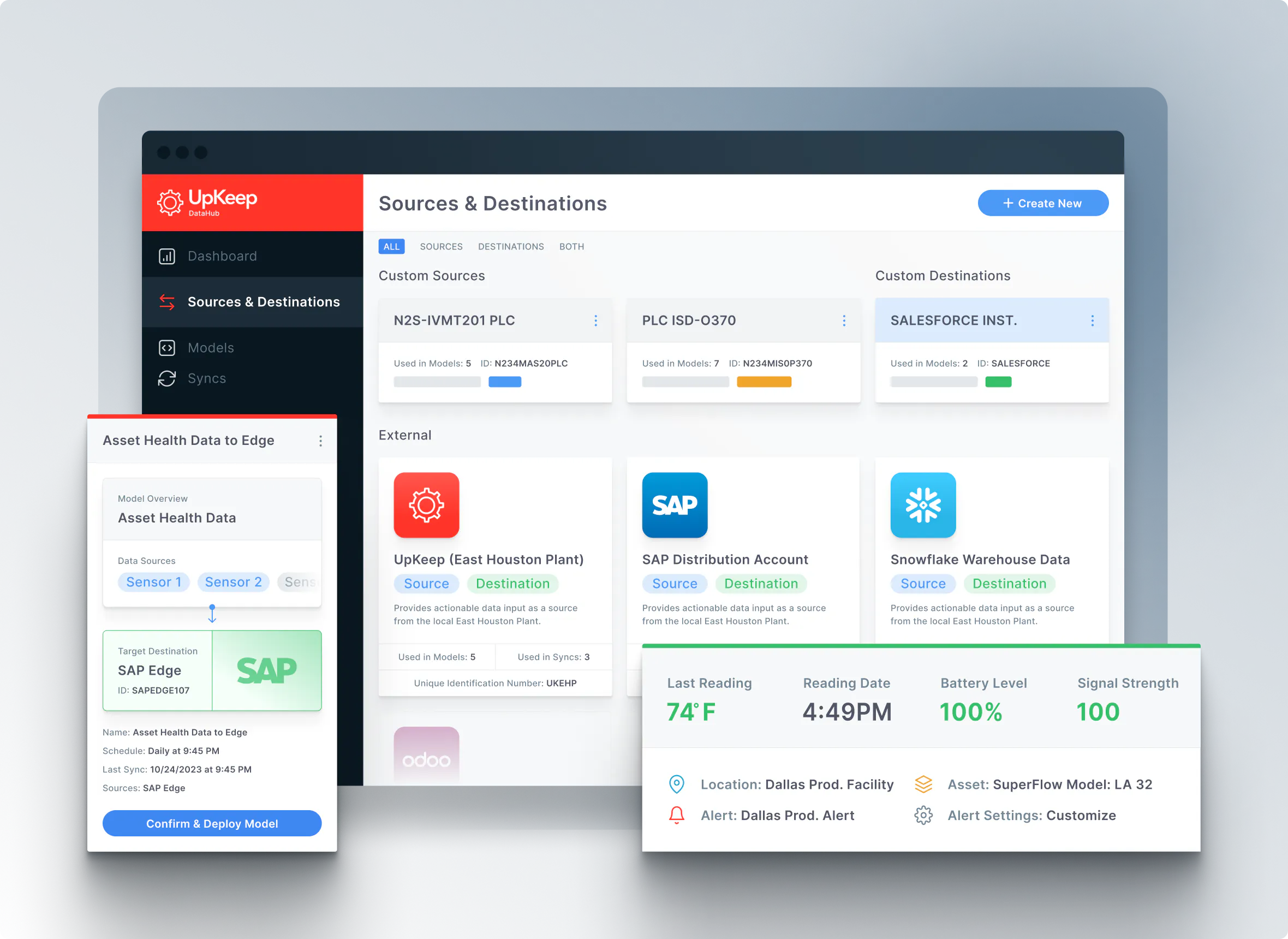Click the blue down-arrow connector icon

tap(212, 613)
